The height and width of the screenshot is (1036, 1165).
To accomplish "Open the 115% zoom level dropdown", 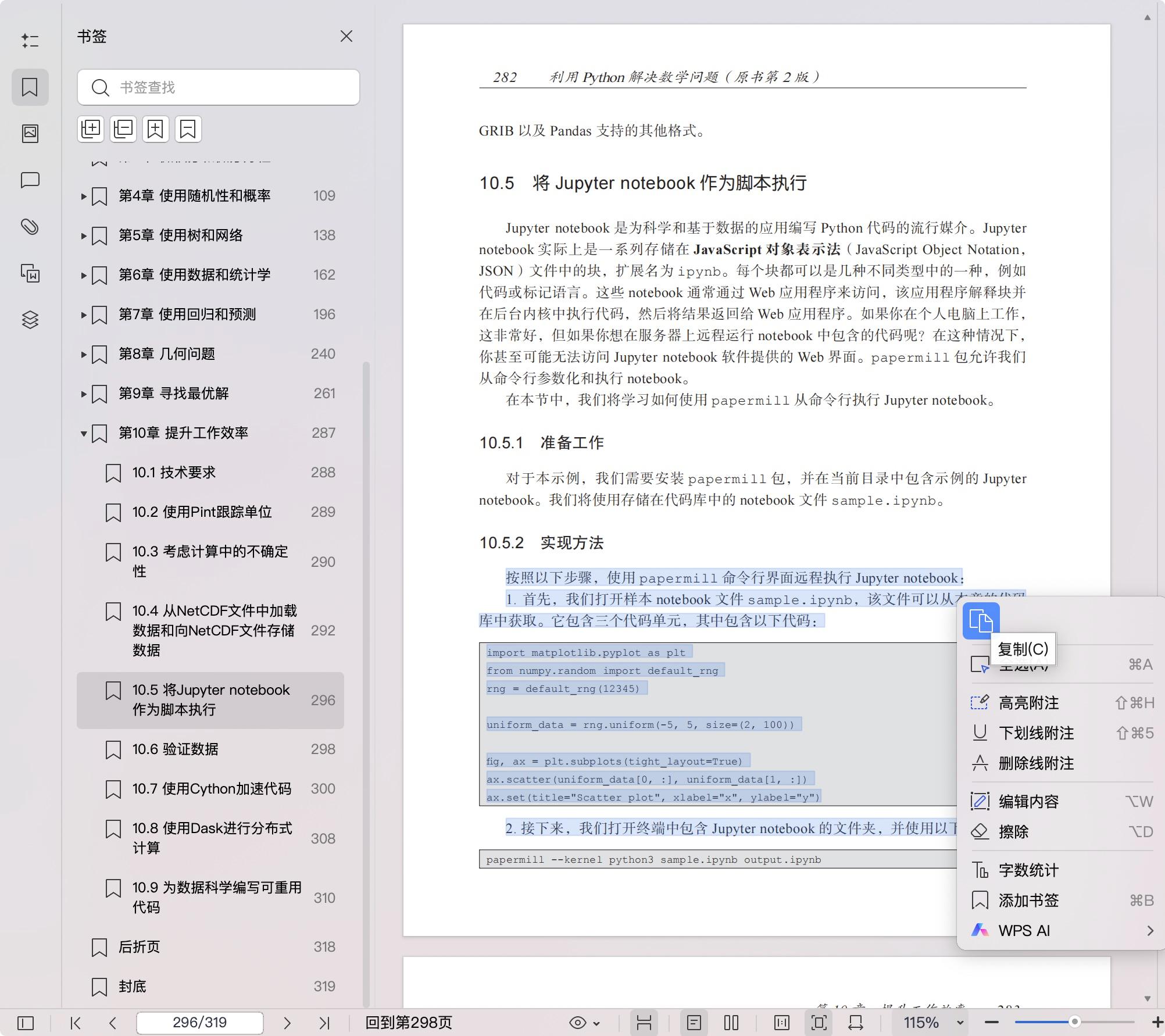I will 930,1022.
